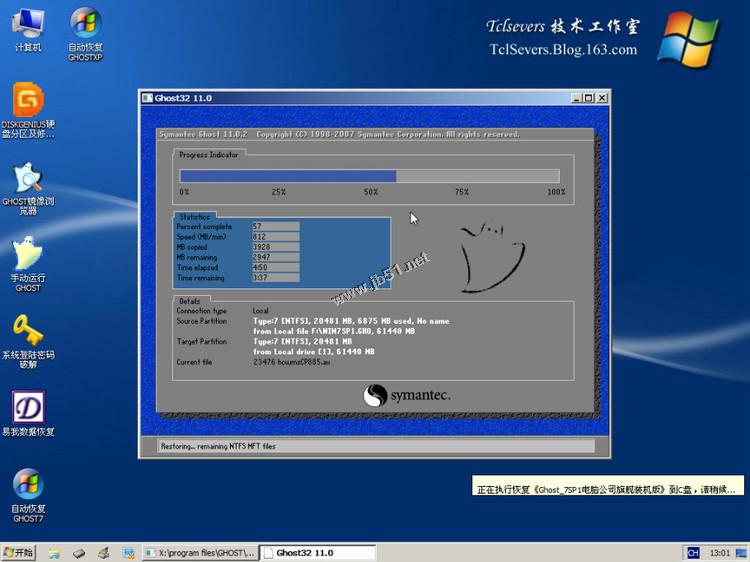Minimize the Ghost32 11.0 window
750x562 pixels.
(577, 98)
